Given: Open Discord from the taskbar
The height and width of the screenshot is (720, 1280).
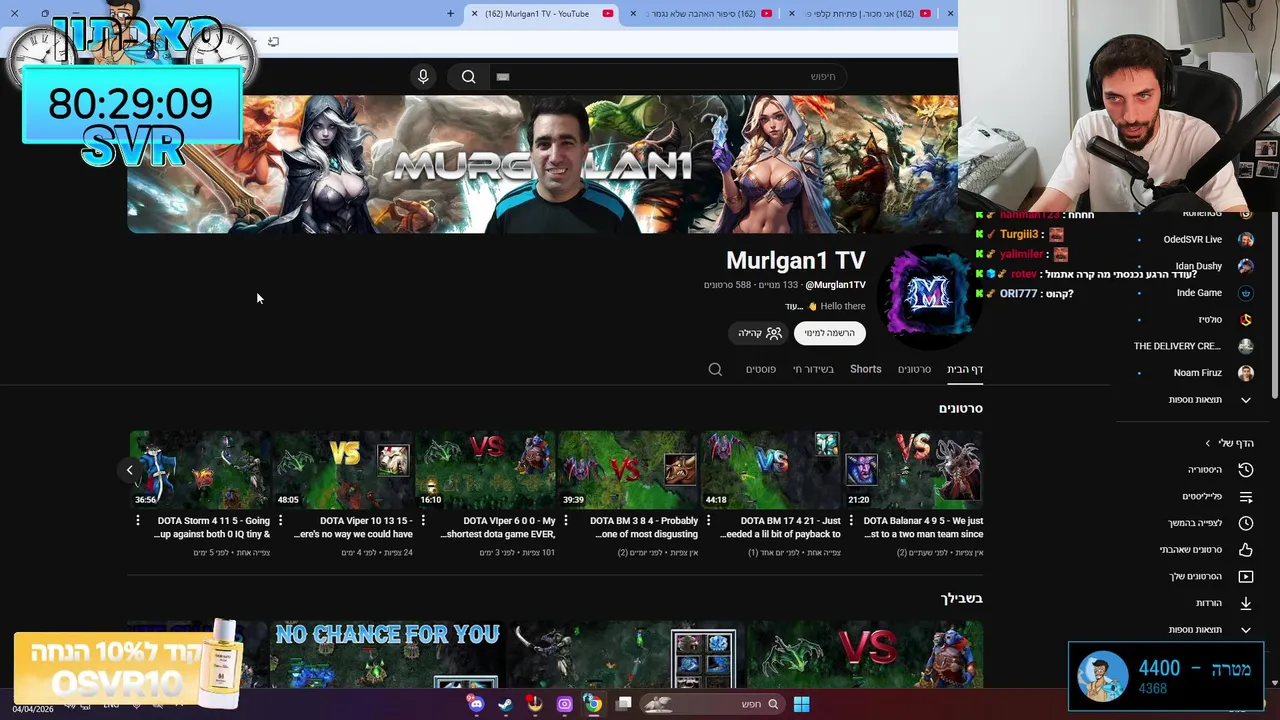Looking at the screenshot, I should click(x=476, y=704).
